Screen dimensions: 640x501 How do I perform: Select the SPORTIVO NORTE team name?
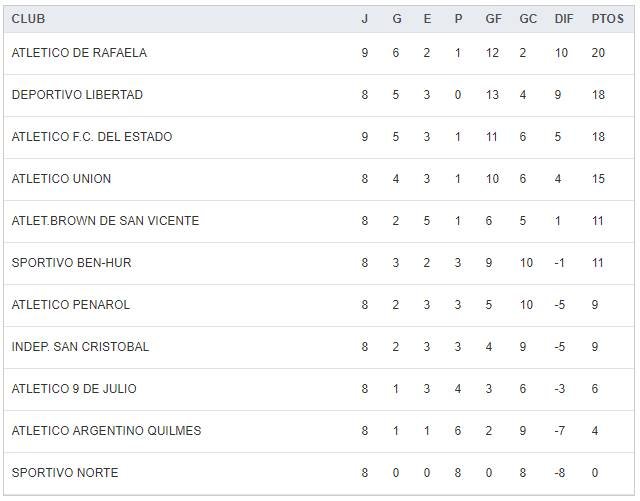pyautogui.click(x=65, y=473)
